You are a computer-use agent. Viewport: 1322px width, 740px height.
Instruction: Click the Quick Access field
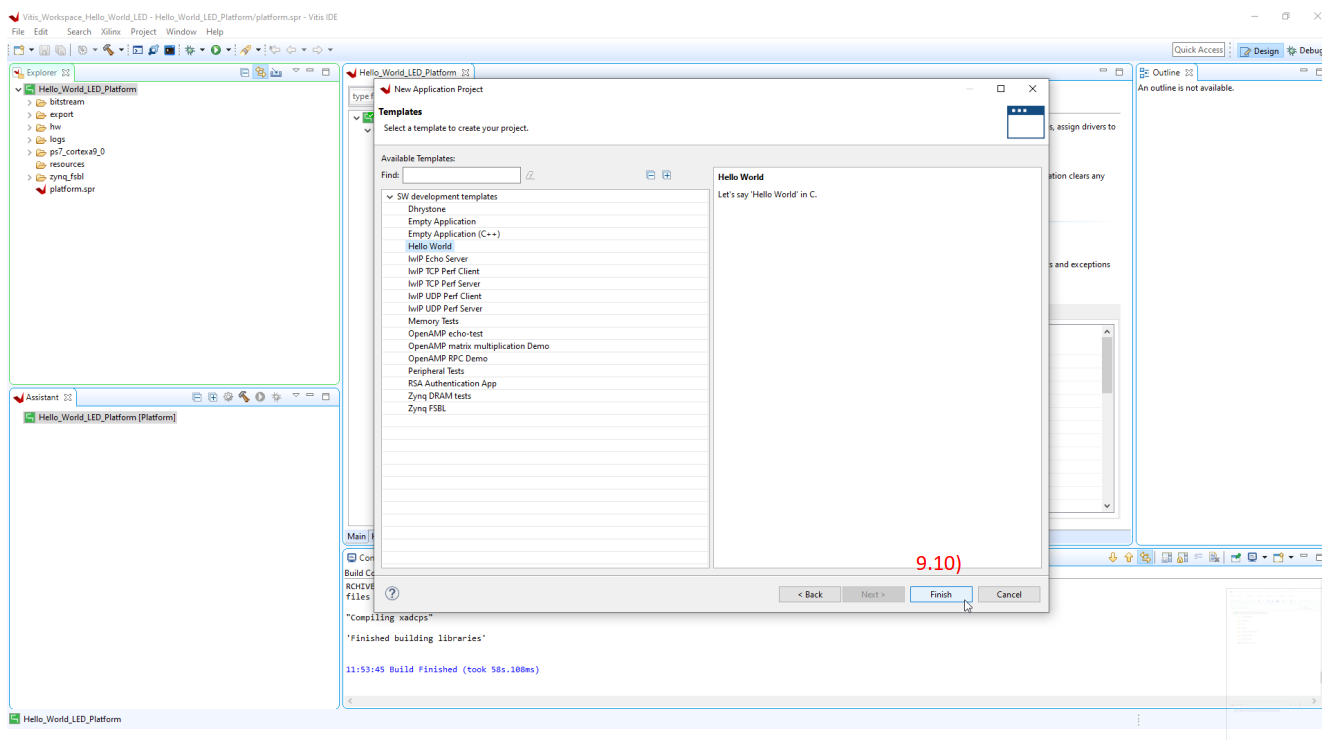click(1199, 50)
